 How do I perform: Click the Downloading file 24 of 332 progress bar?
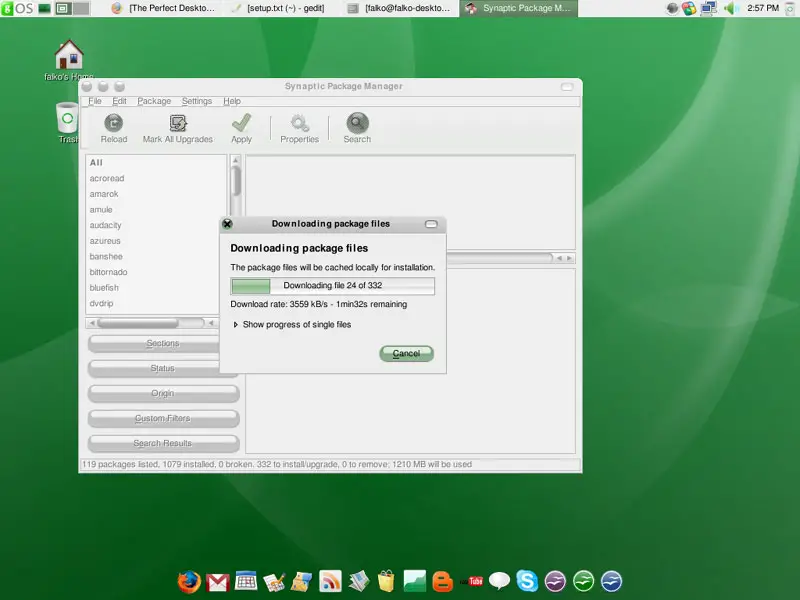pyautogui.click(x=333, y=286)
